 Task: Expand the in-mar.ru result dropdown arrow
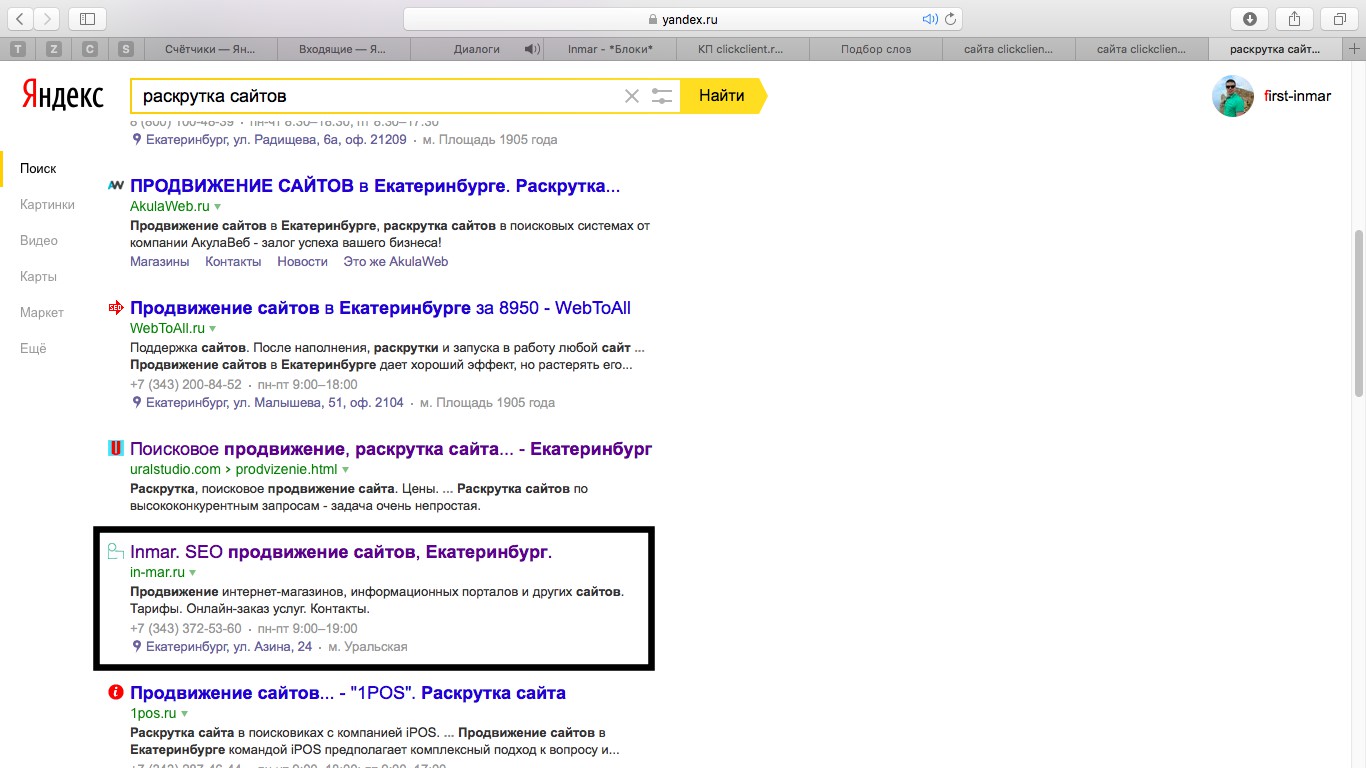(x=193, y=573)
